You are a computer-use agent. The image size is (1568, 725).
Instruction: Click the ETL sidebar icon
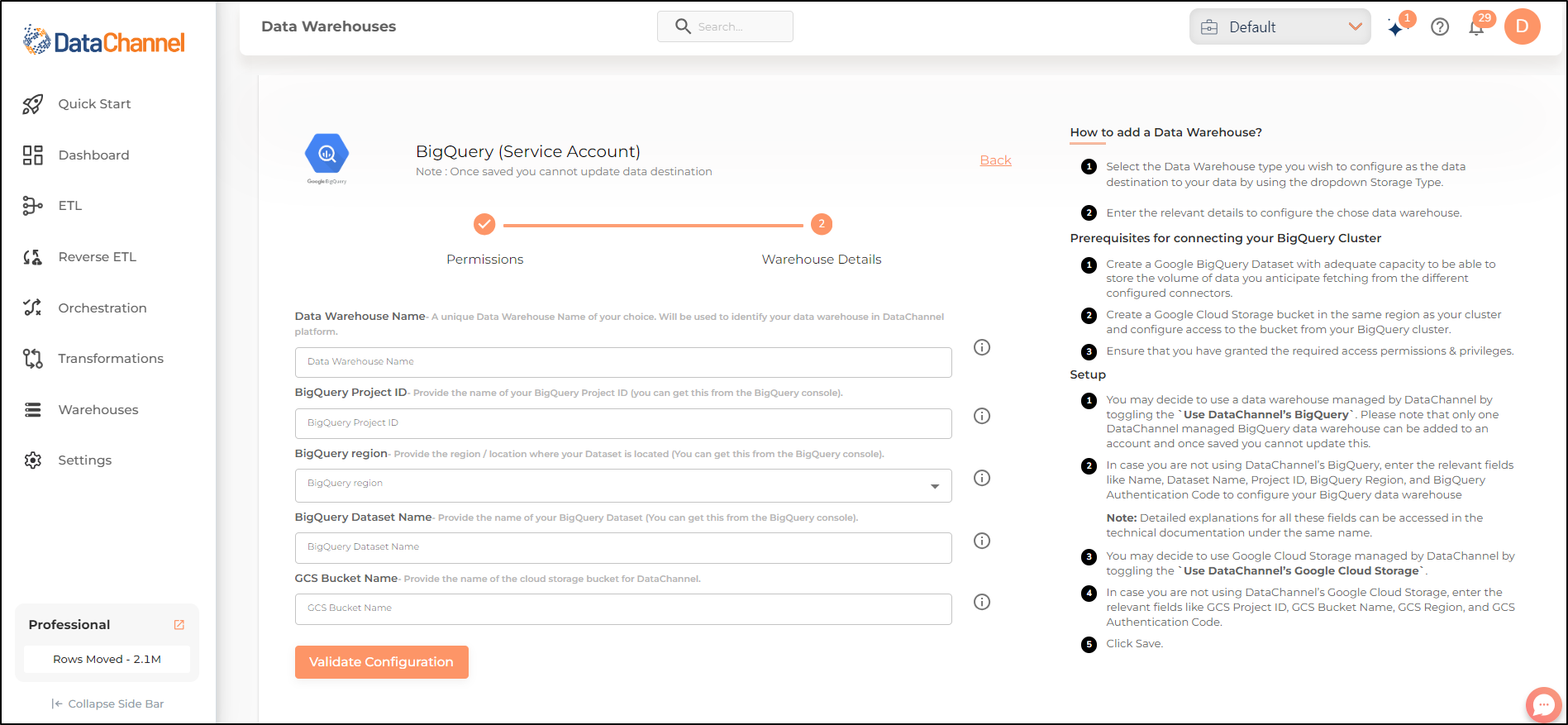point(32,206)
